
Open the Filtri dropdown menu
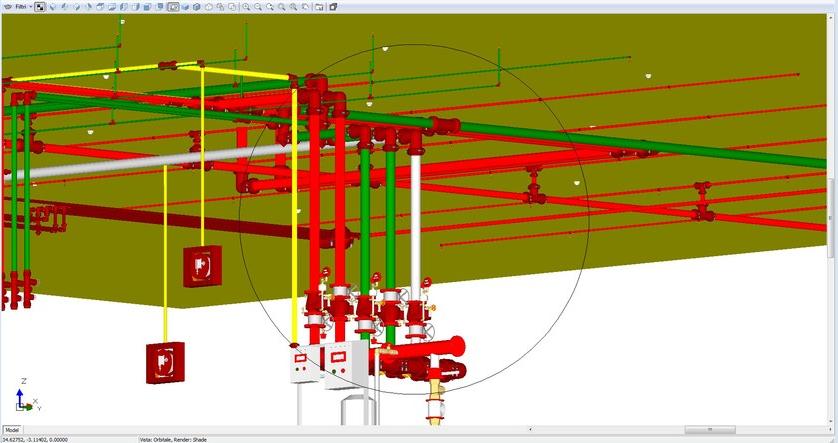pos(22,6)
